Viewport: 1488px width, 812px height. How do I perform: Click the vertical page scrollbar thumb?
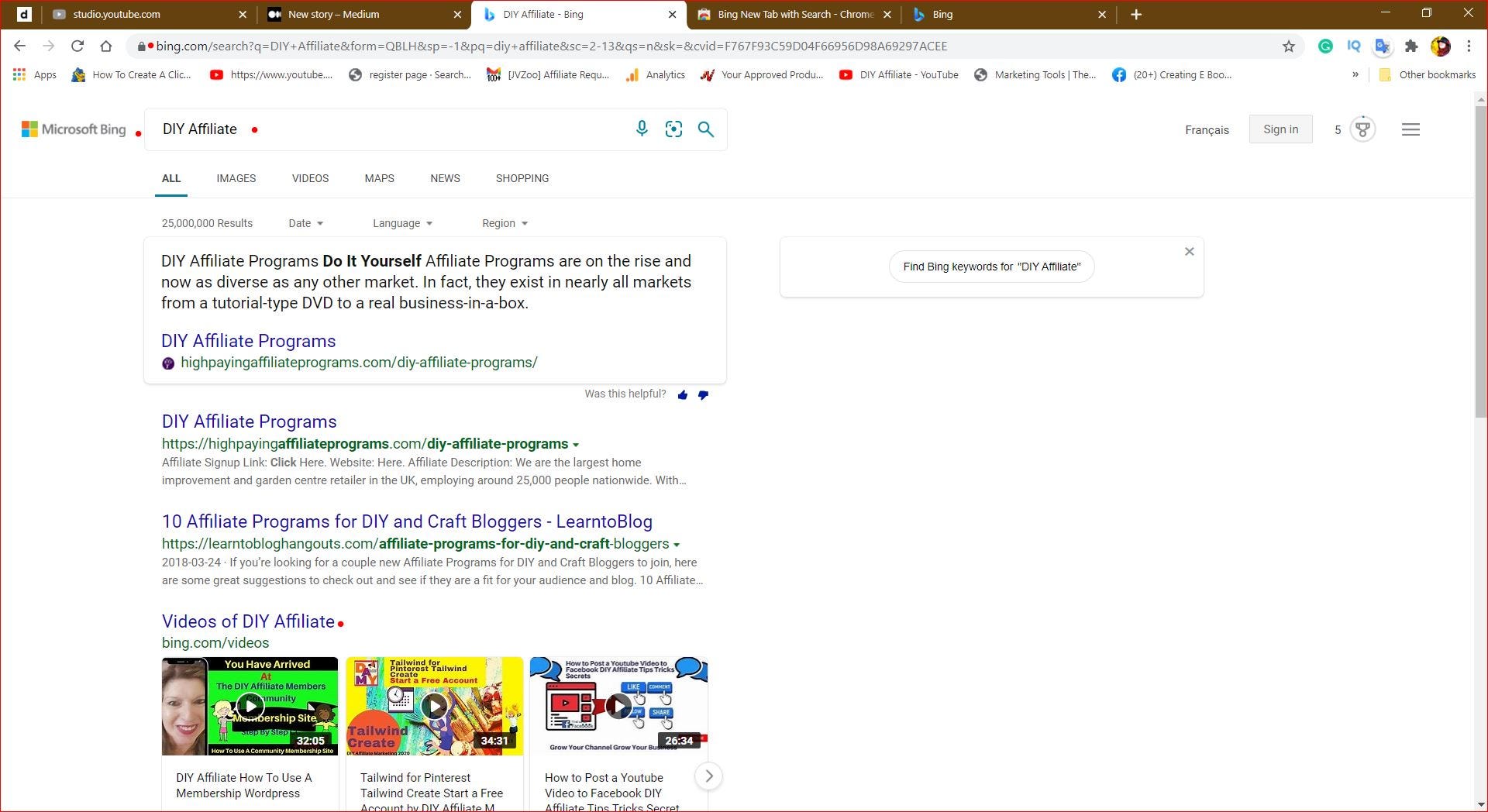click(1480, 263)
